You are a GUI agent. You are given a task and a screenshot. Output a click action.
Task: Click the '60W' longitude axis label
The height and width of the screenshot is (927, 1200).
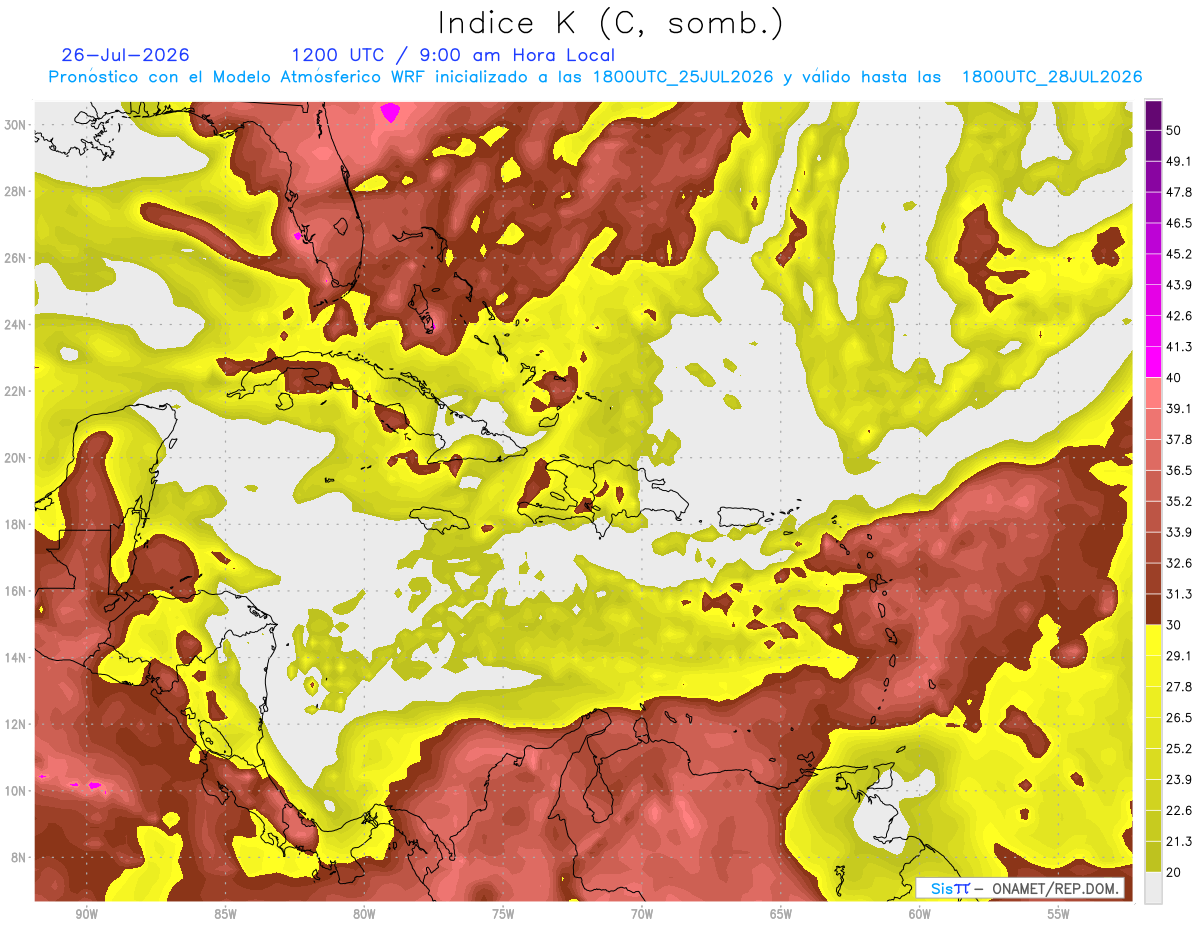click(x=920, y=915)
